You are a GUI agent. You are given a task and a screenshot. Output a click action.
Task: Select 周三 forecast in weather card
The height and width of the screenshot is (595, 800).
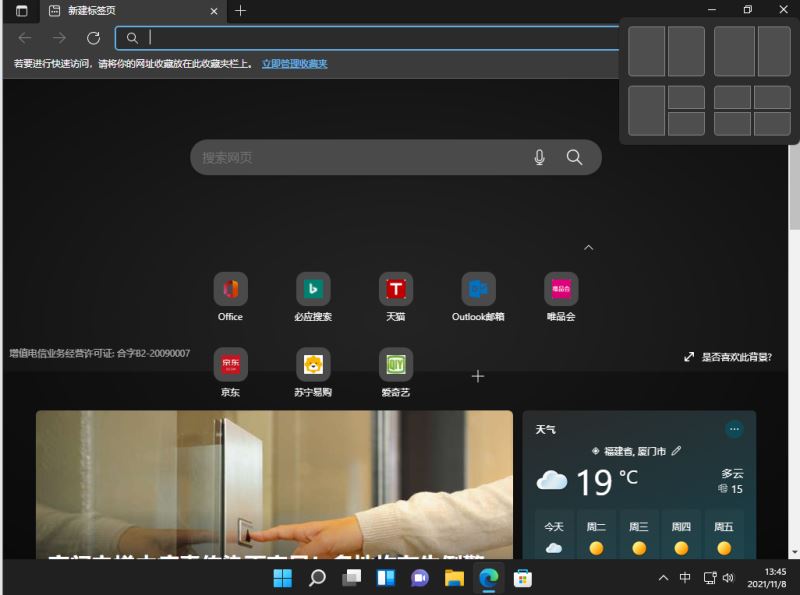[639, 534]
